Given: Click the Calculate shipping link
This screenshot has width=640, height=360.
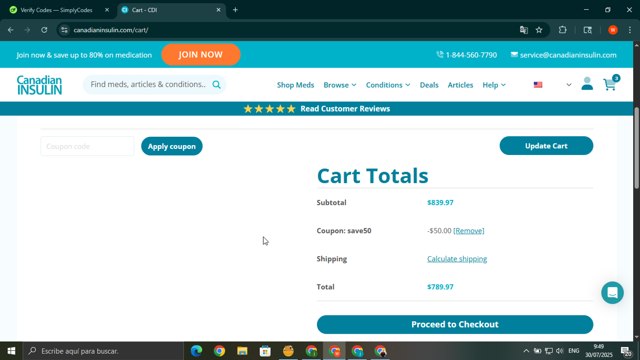Looking at the screenshot, I should click(457, 259).
